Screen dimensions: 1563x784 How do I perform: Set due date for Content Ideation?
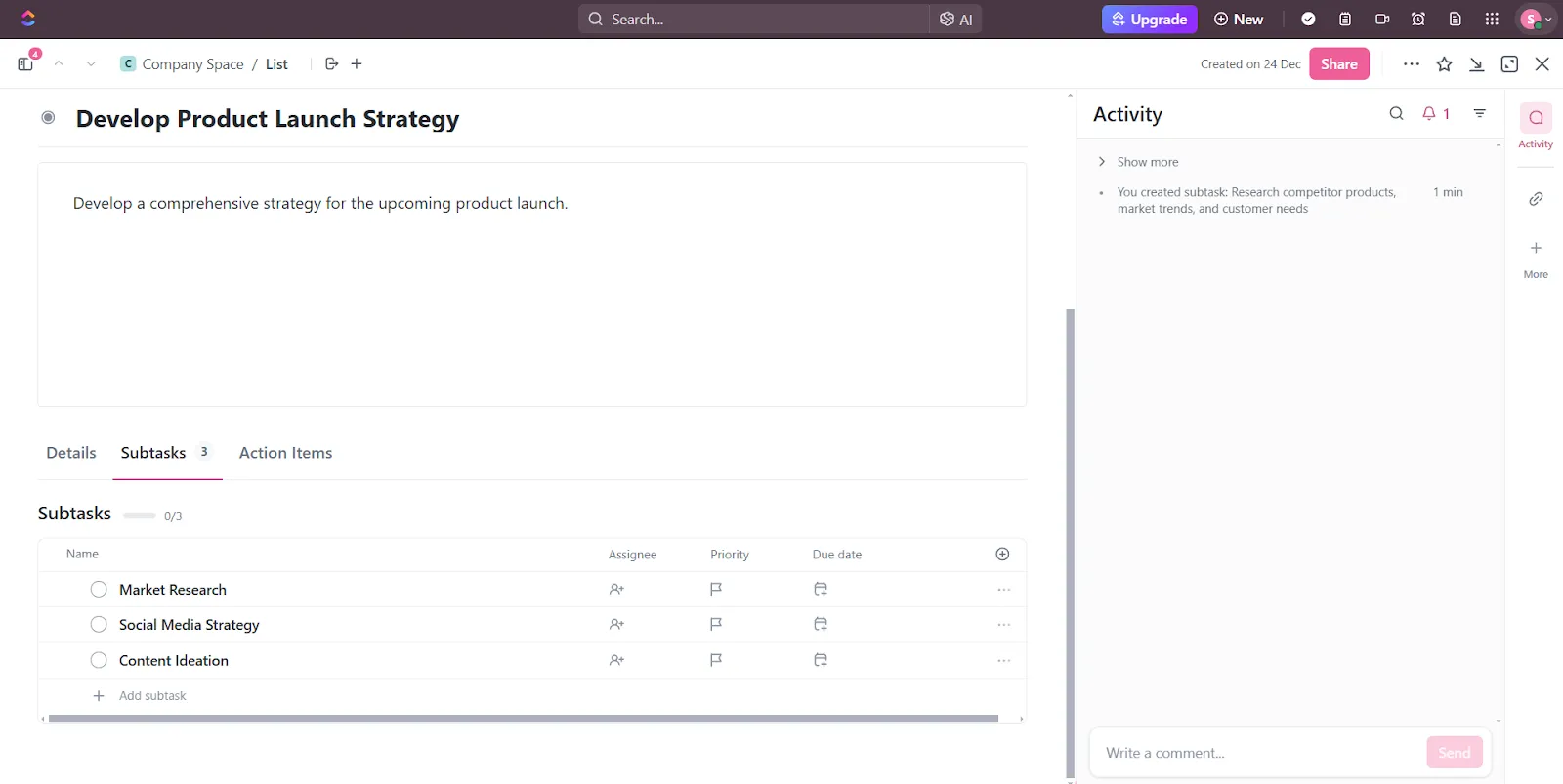821,660
